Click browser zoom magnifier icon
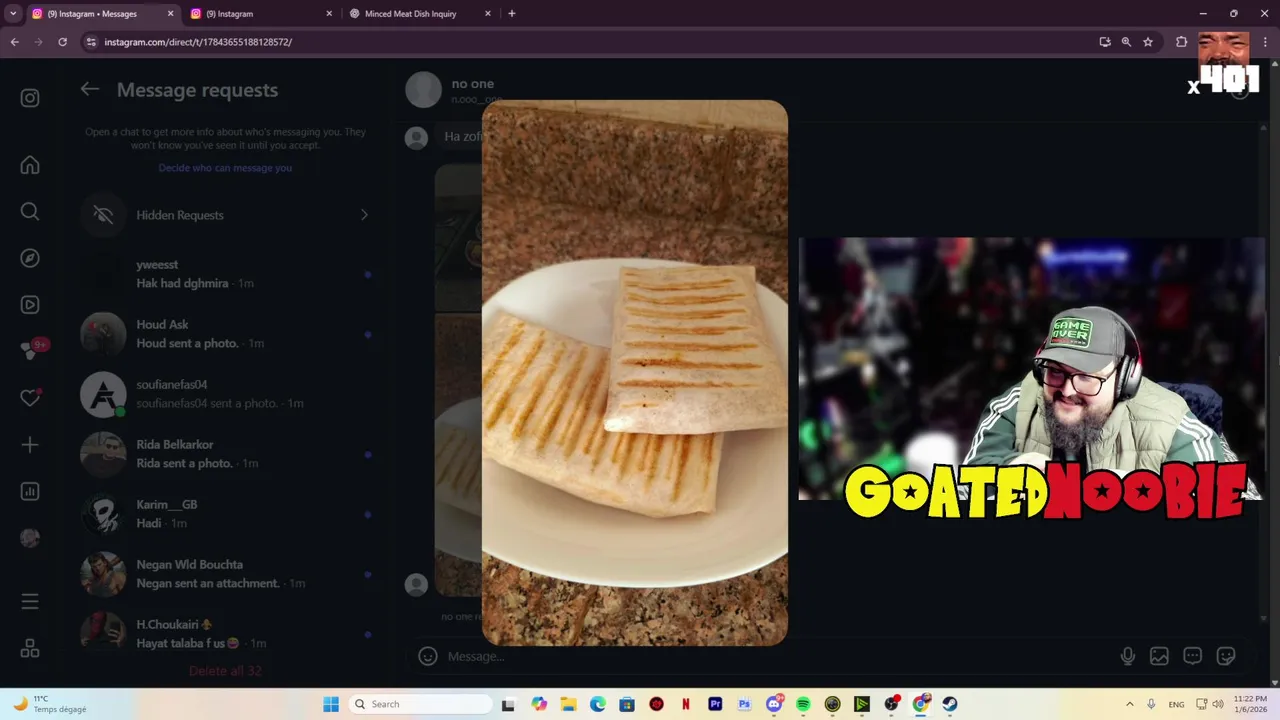The width and height of the screenshot is (1280, 720). tap(1126, 42)
